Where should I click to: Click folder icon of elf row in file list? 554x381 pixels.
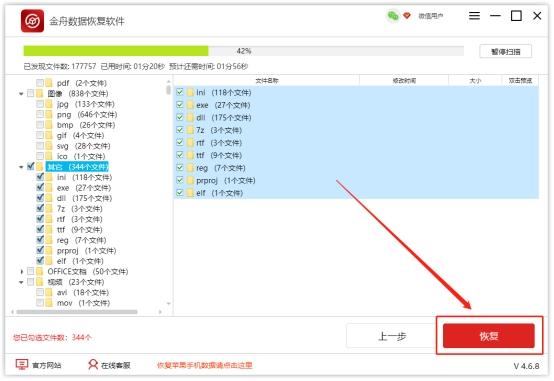point(190,193)
